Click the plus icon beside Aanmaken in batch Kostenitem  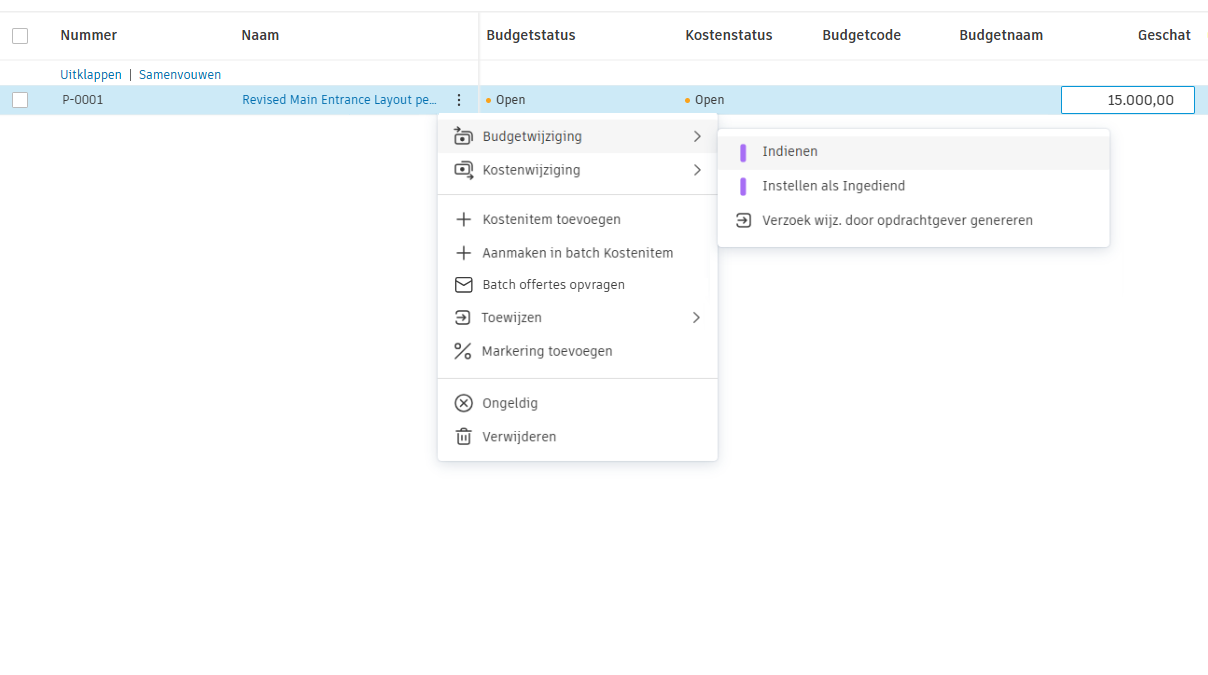[x=463, y=253]
